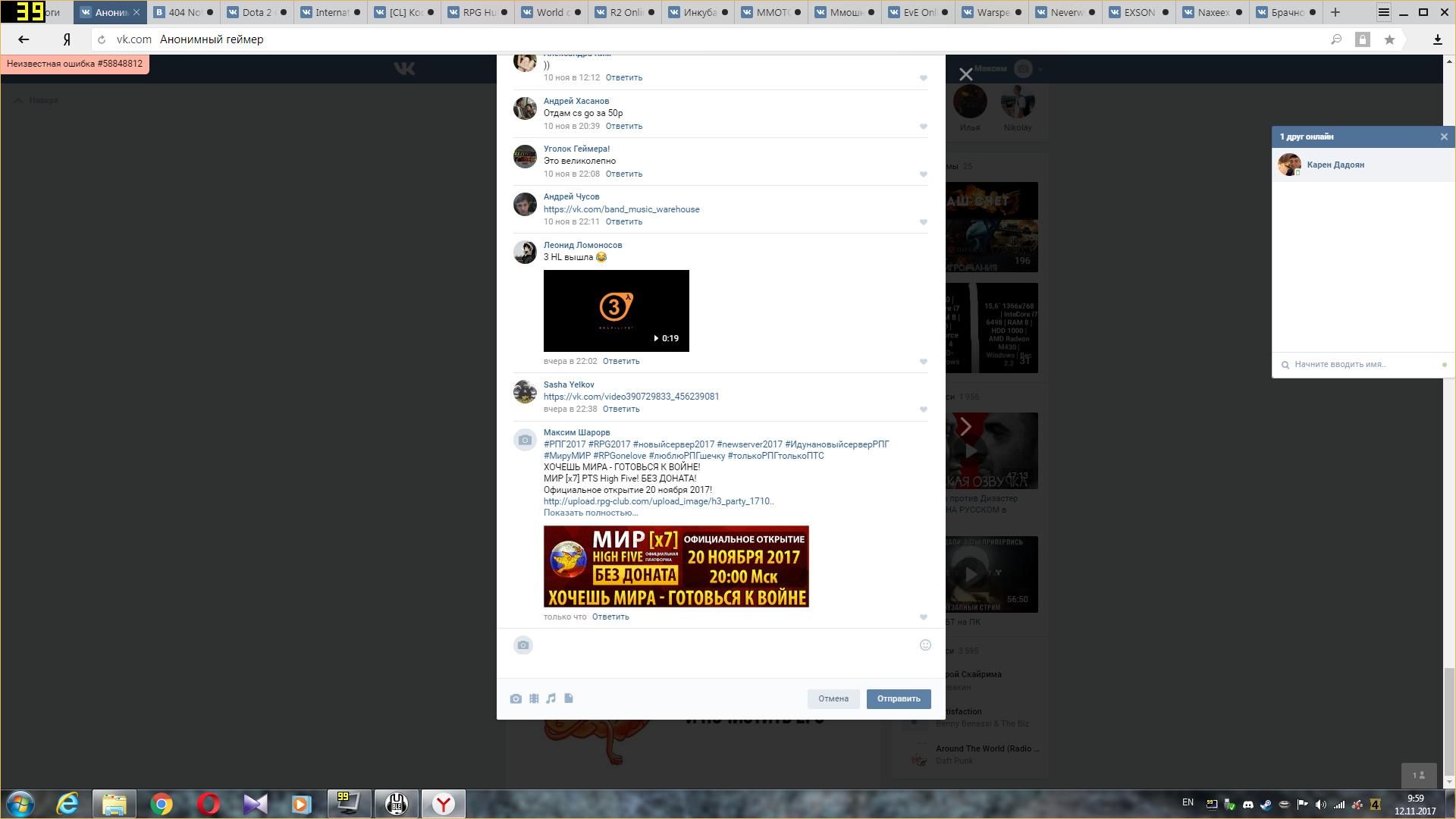Attach a photo to the comment
1456x819 pixels.
pyautogui.click(x=516, y=698)
